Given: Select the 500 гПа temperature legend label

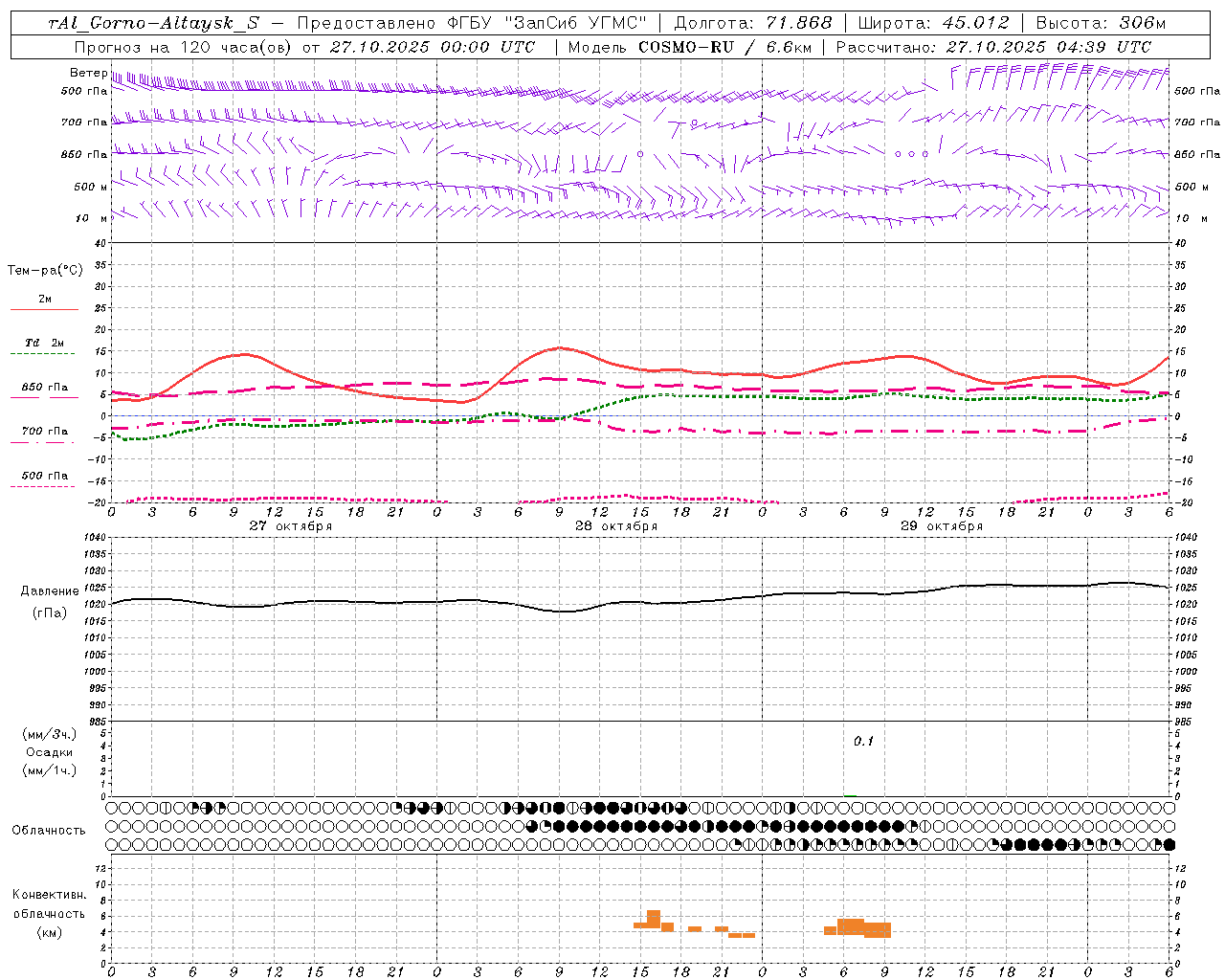Looking at the screenshot, I should pos(45,476).
